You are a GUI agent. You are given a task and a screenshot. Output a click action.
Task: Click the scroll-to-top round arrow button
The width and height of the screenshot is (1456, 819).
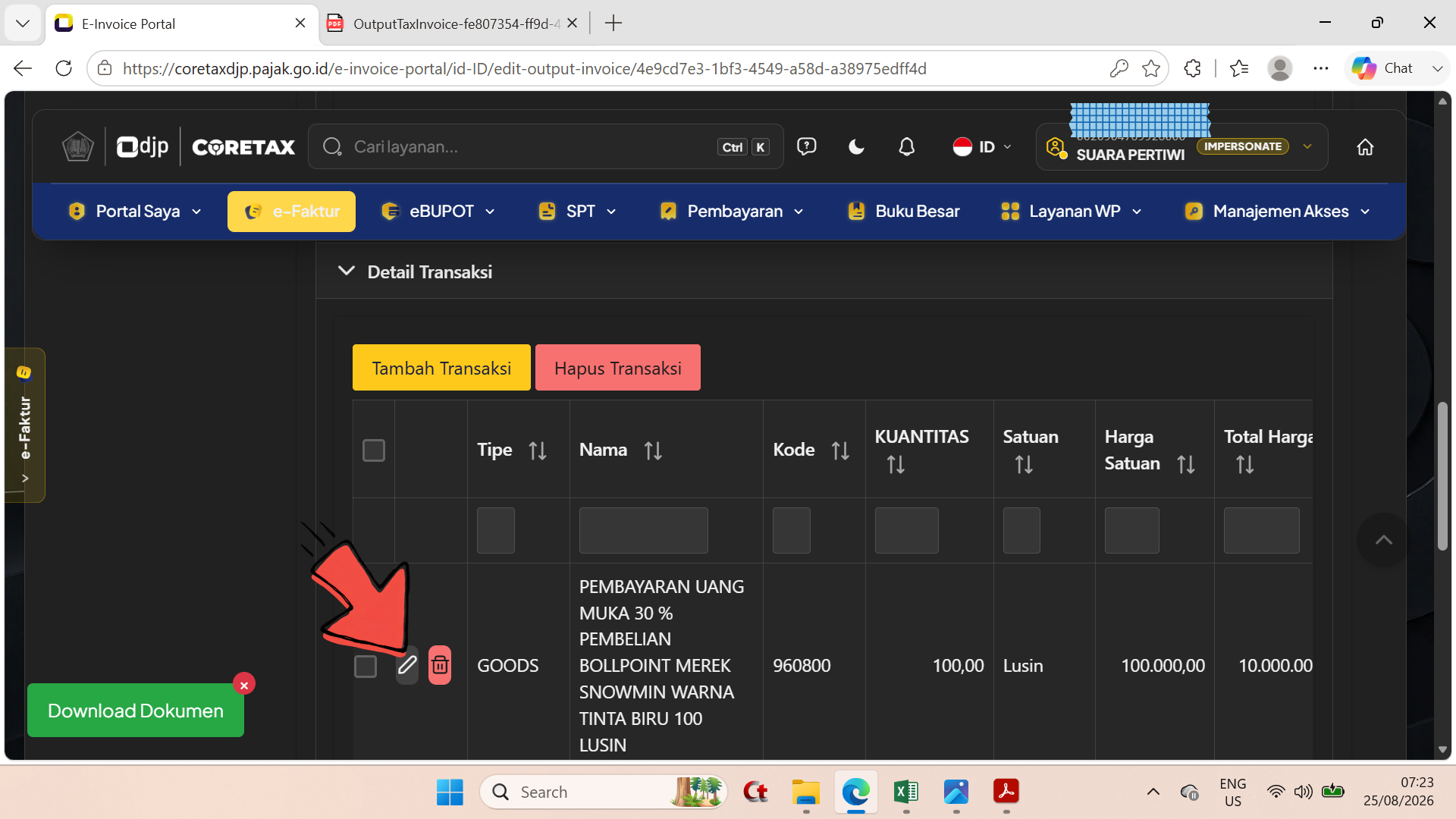pos(1383,540)
